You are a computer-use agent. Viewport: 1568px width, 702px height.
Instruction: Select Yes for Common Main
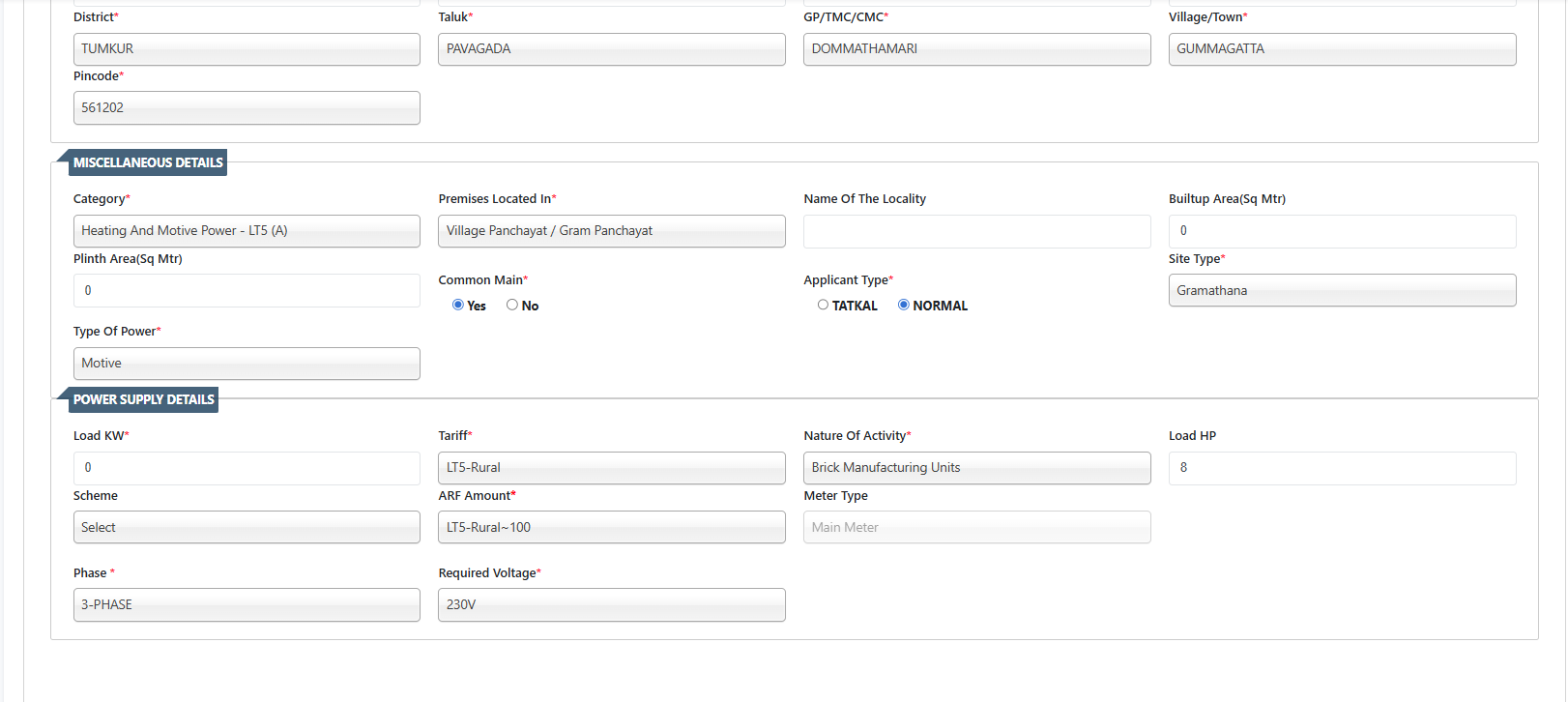458,305
